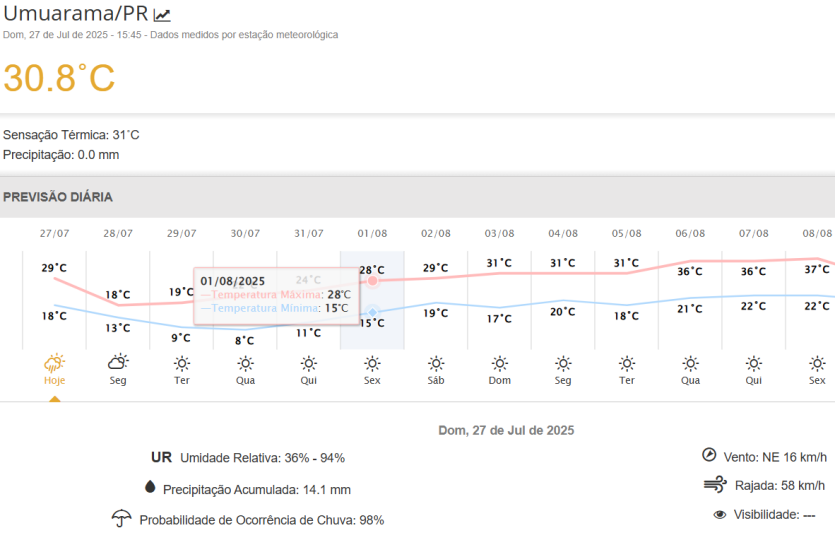The height and width of the screenshot is (557, 835).
Task: Click the eye icon beside Visibilidade
Action: click(719, 515)
